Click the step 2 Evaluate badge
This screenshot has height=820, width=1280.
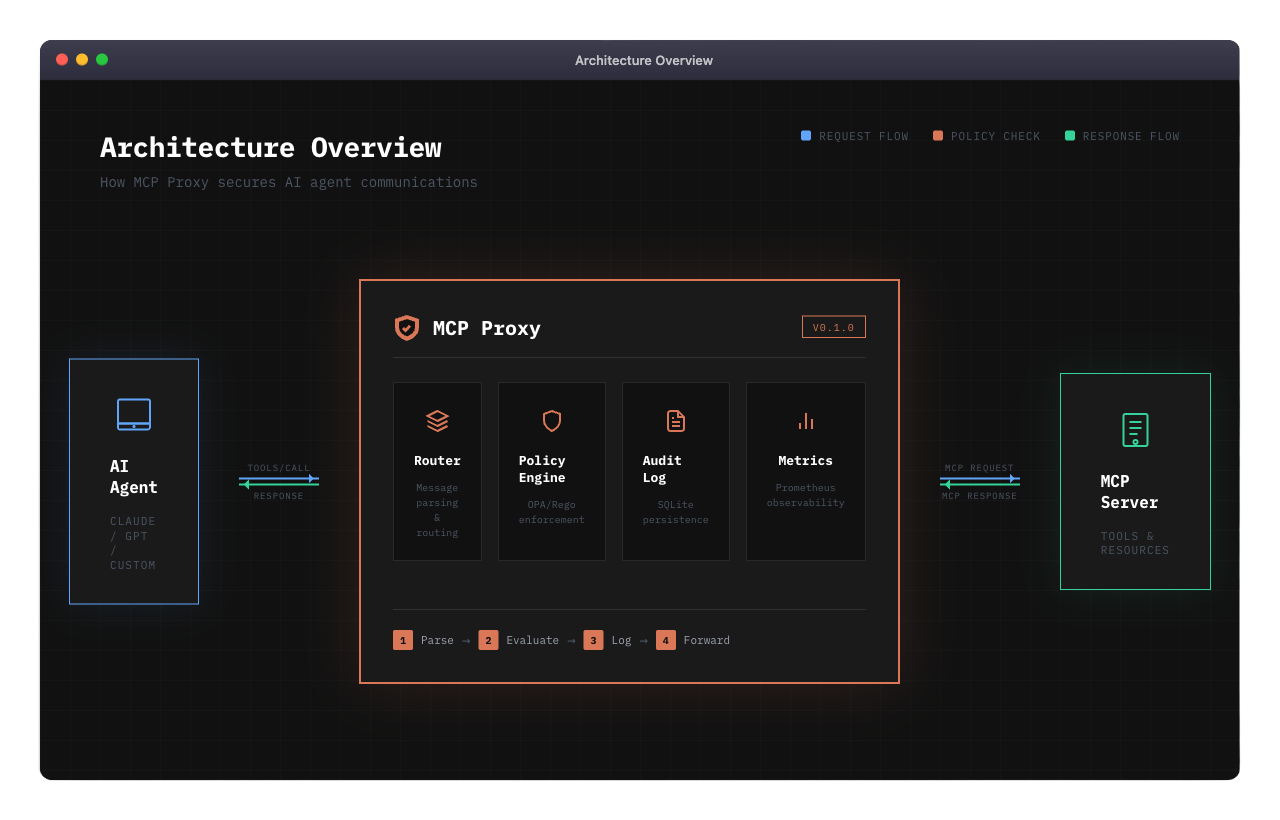[x=488, y=640]
